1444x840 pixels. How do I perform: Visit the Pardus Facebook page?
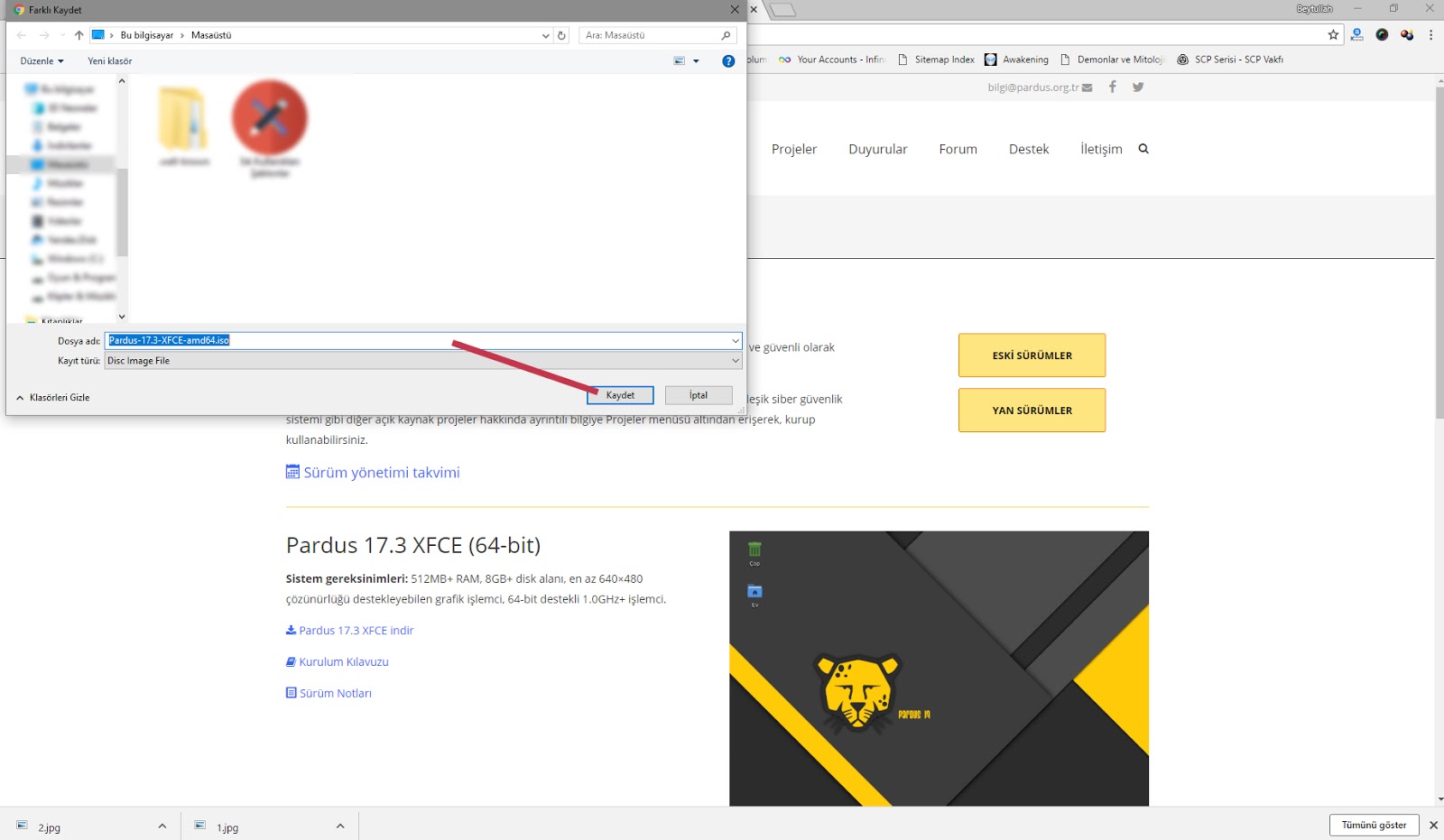coord(1113,88)
